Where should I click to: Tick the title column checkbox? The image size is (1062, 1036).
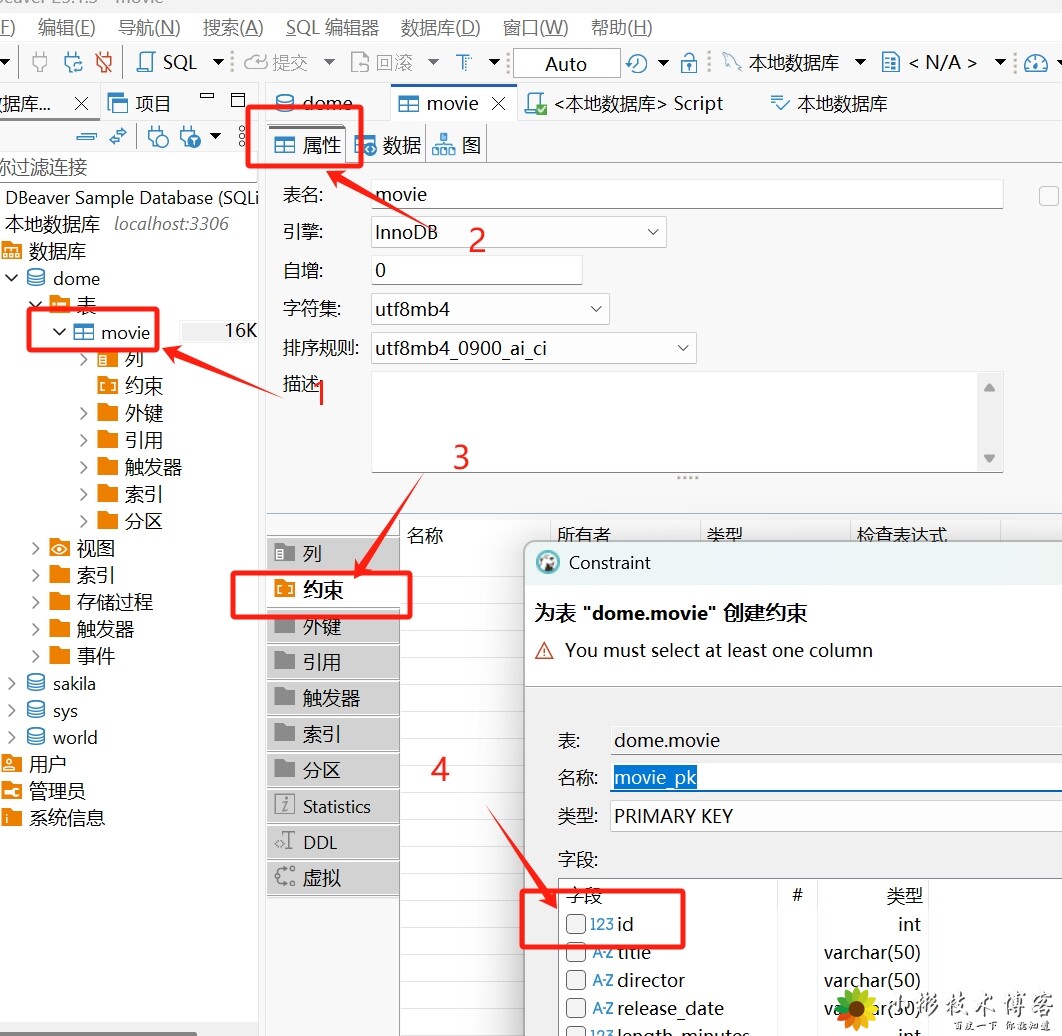click(x=576, y=952)
